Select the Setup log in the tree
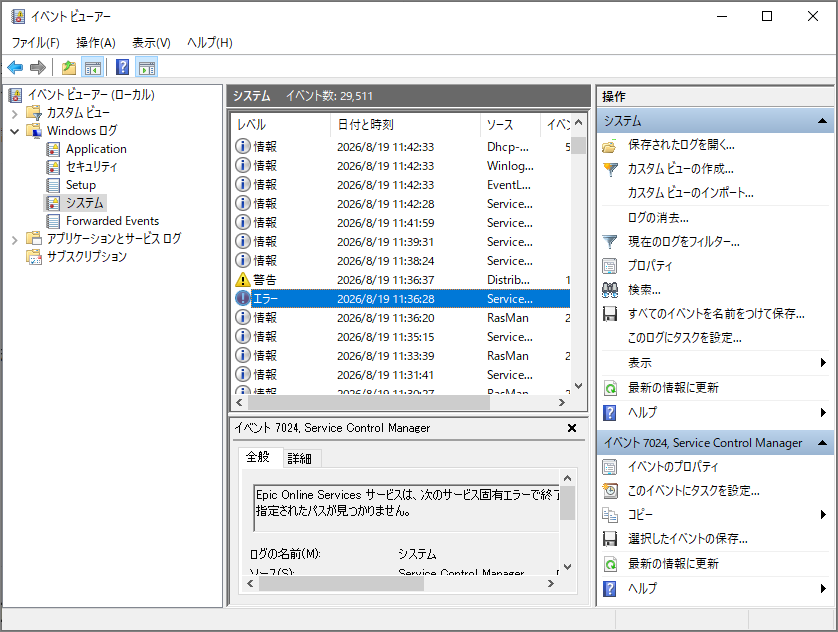 pyautogui.click(x=81, y=185)
